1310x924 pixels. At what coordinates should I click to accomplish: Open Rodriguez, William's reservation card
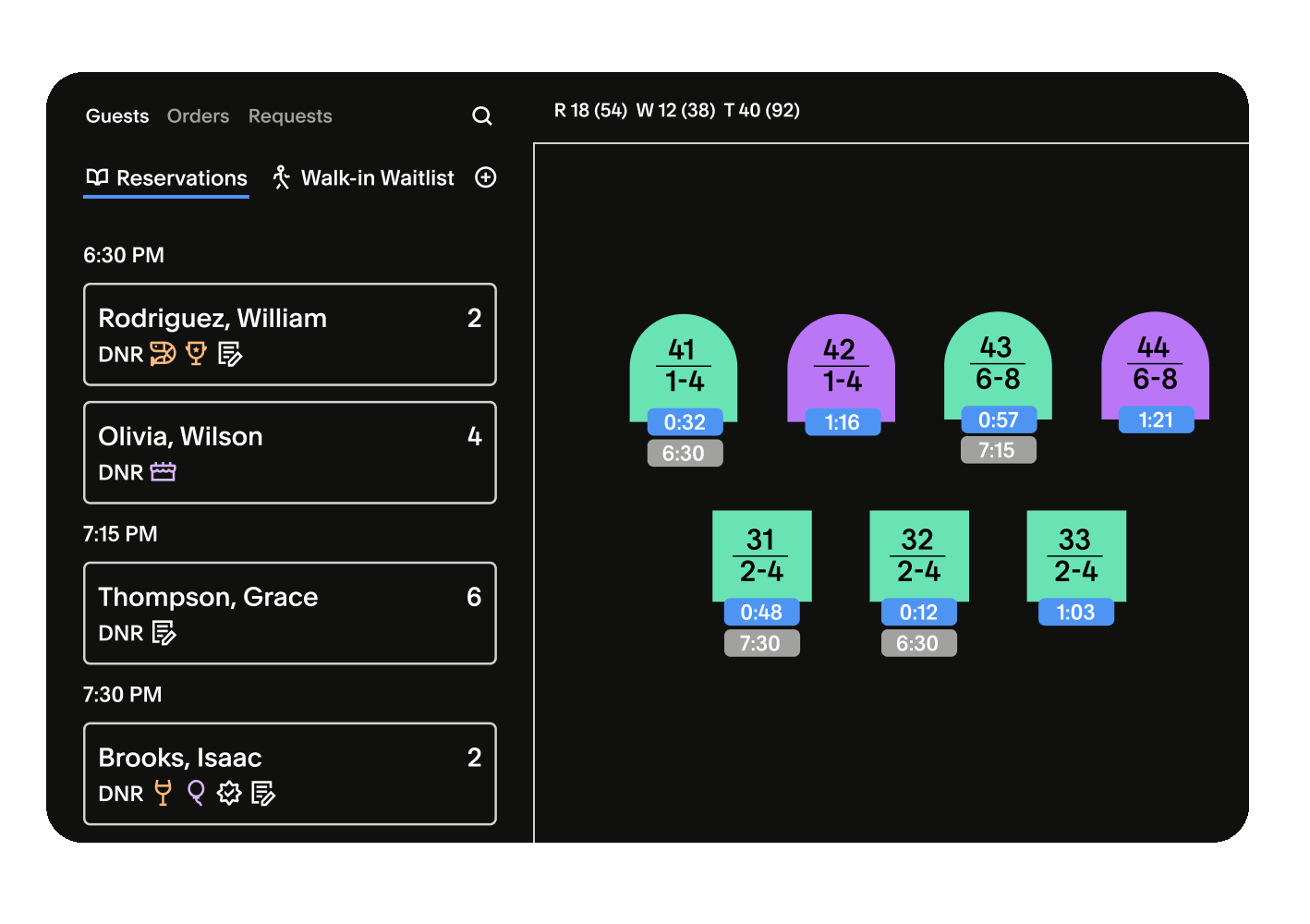(x=289, y=334)
